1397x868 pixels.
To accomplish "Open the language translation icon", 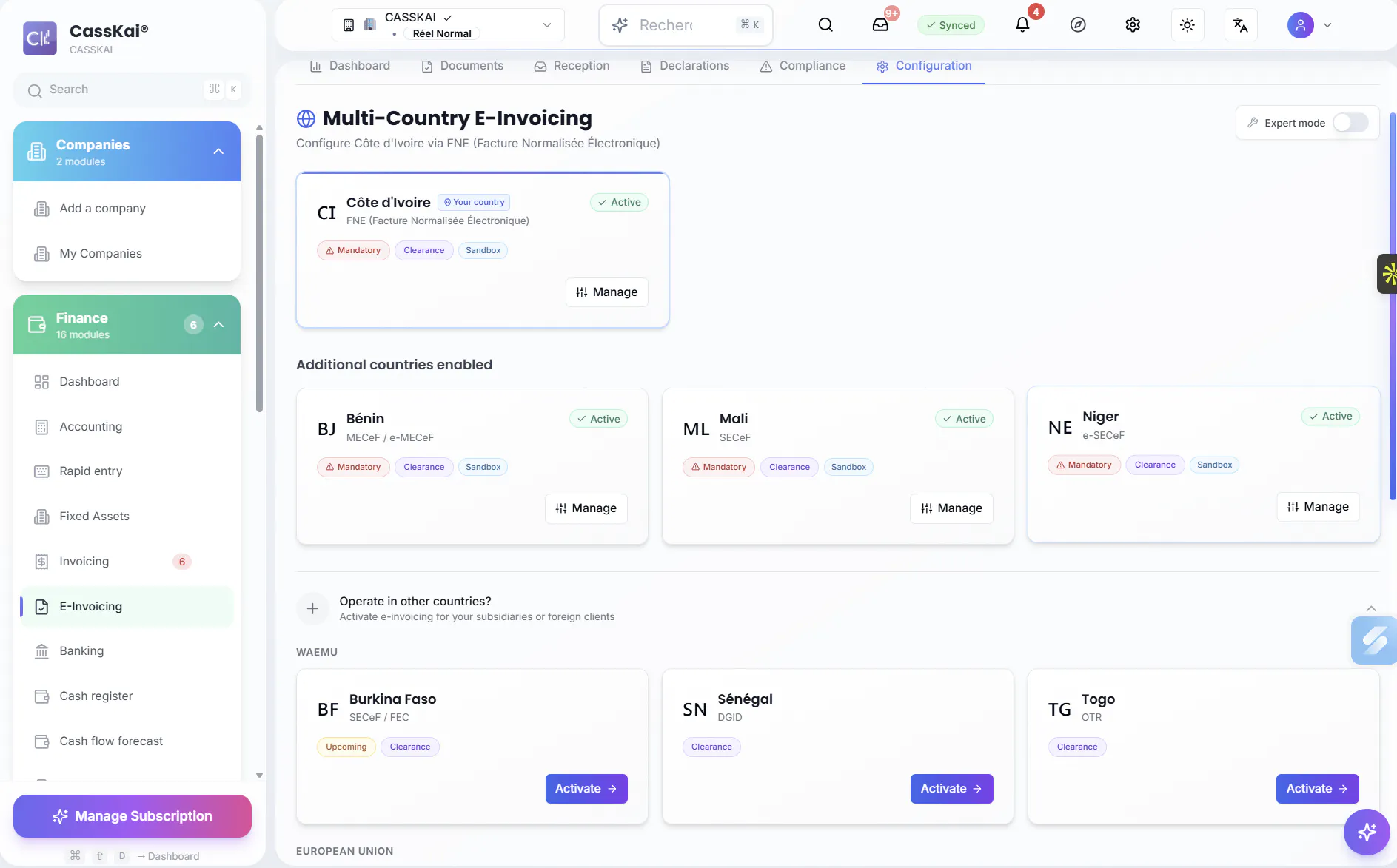I will point(1241,25).
